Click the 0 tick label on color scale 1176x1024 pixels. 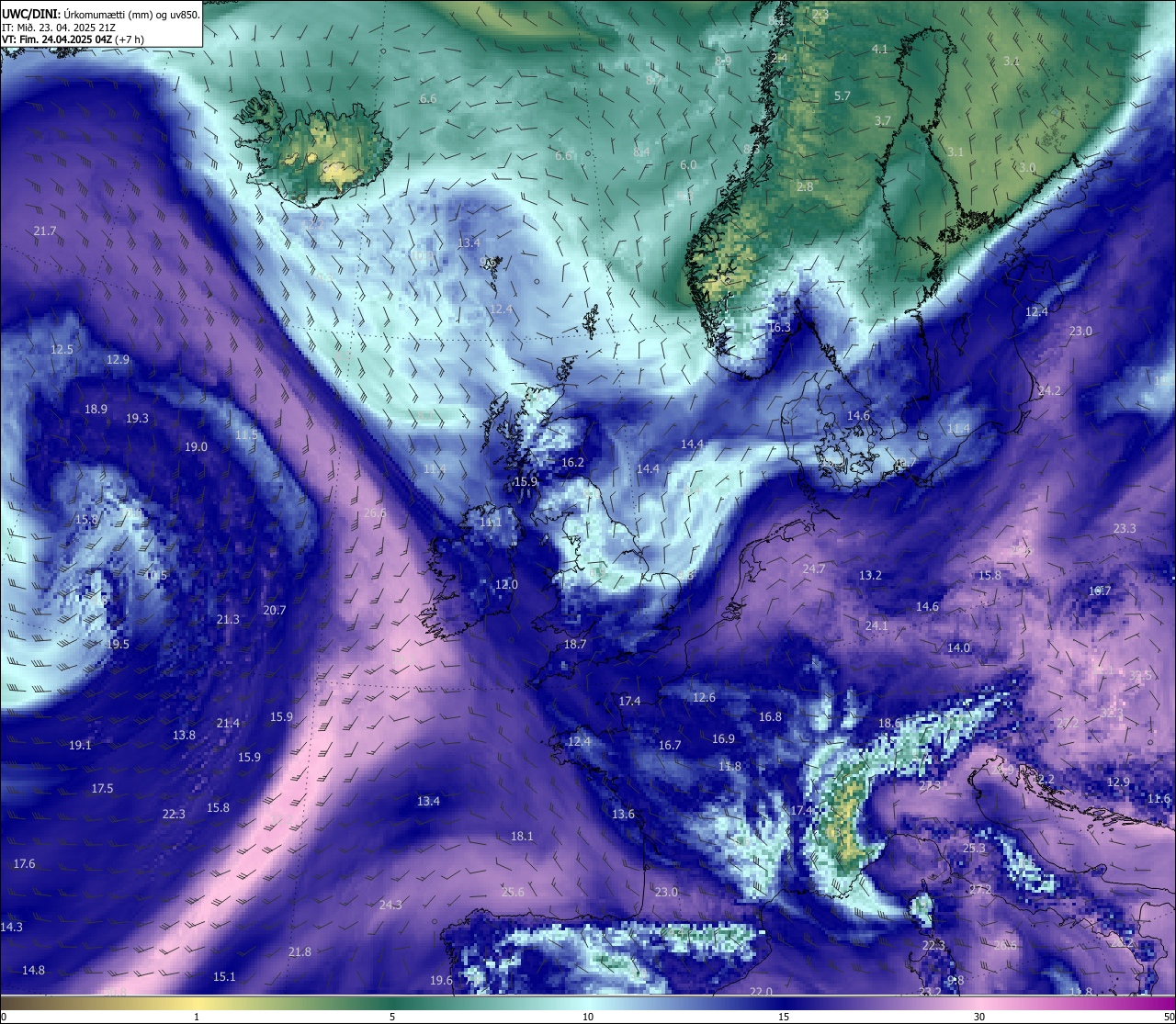point(4,1017)
